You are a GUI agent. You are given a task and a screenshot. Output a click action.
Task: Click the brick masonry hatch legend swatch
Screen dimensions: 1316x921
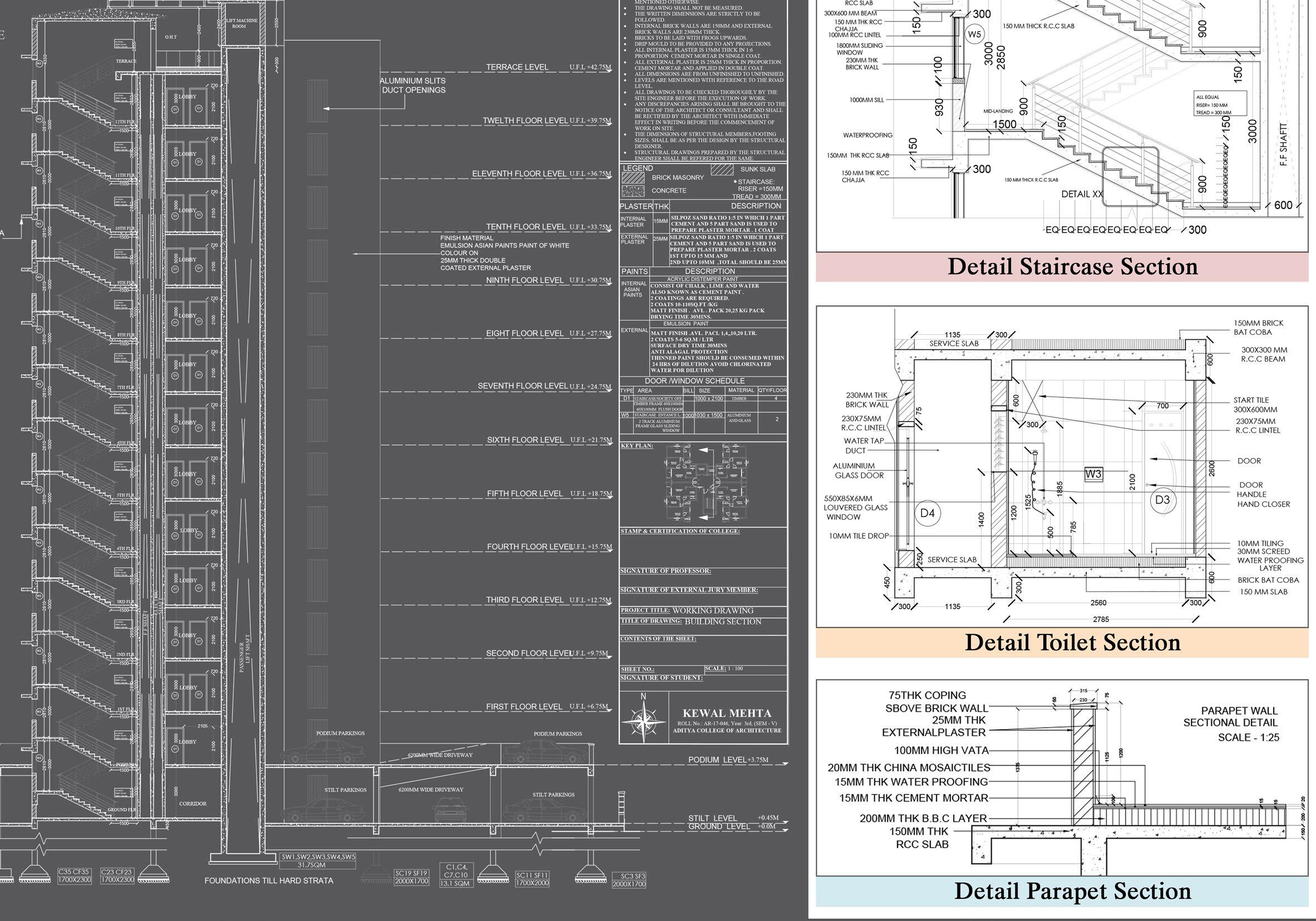point(633,177)
